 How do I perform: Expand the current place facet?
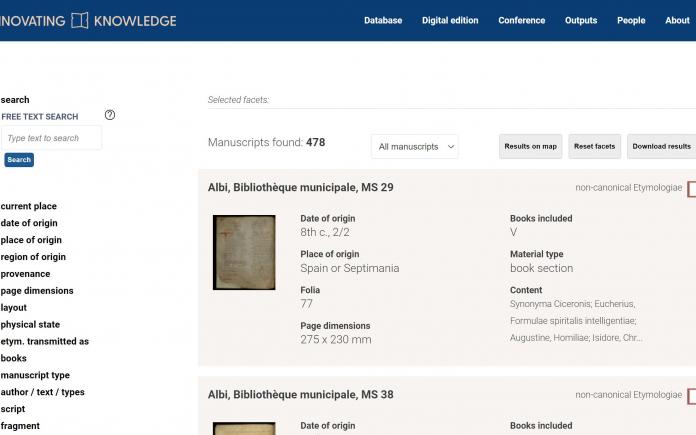29,206
